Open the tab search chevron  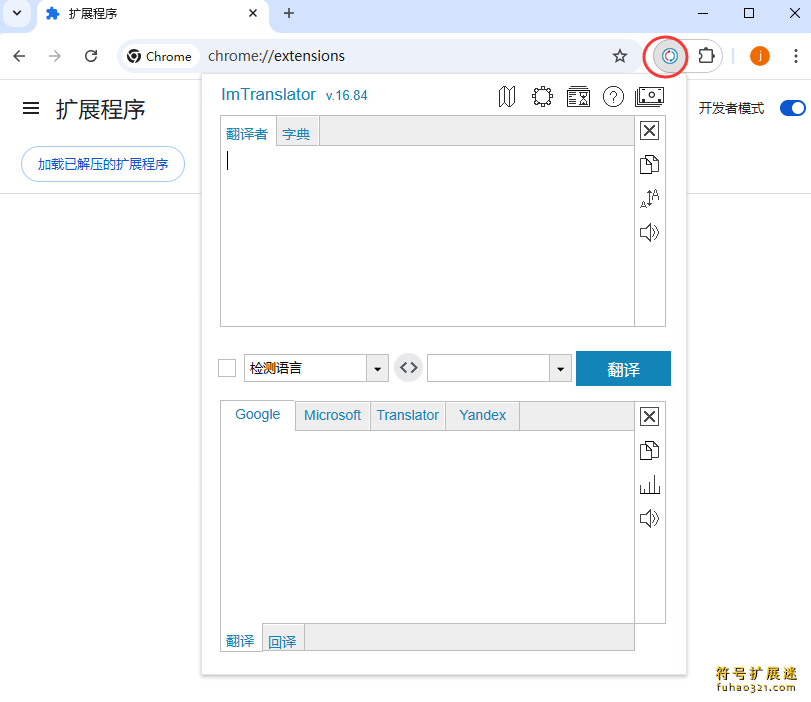[17, 13]
